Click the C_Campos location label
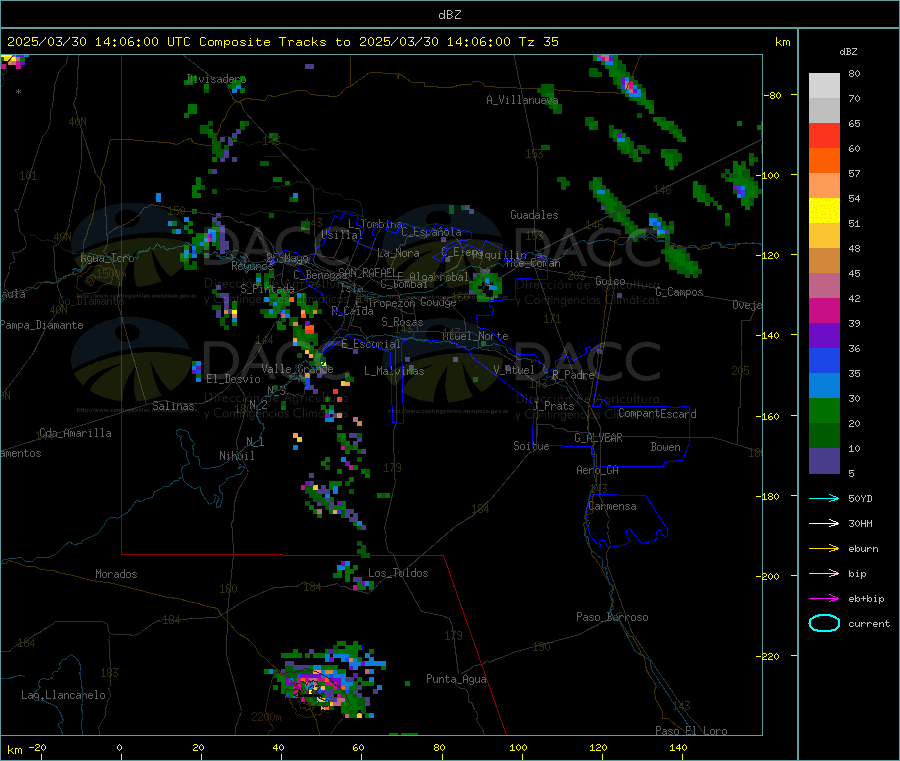This screenshot has width=900, height=761. tap(679, 292)
